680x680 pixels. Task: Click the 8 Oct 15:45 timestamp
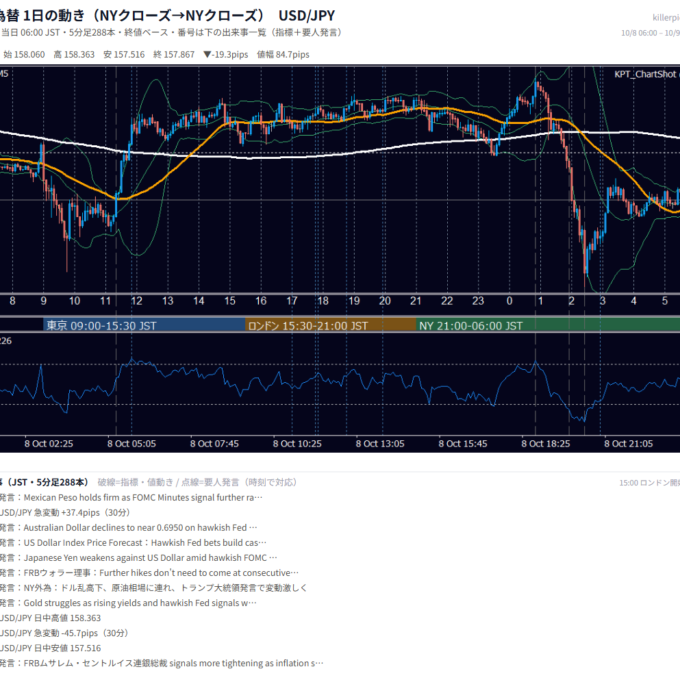[463, 444]
